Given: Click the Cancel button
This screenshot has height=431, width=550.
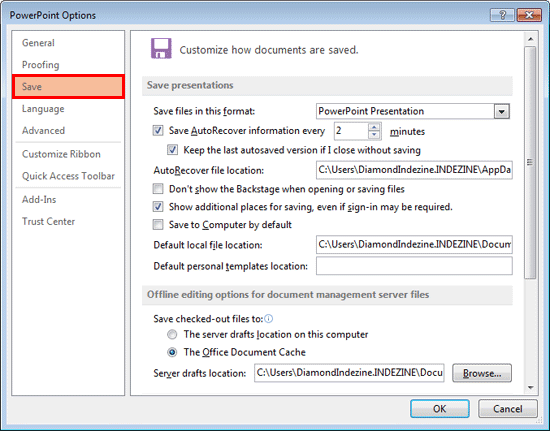Looking at the screenshot, I should [508, 409].
